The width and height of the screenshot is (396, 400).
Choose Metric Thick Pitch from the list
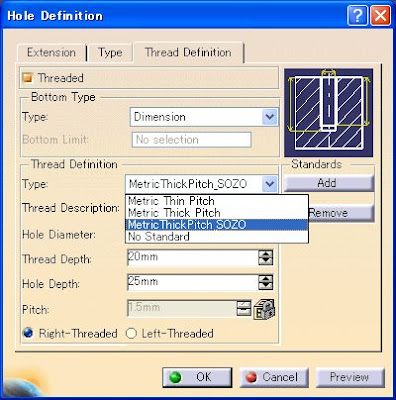(x=217, y=213)
